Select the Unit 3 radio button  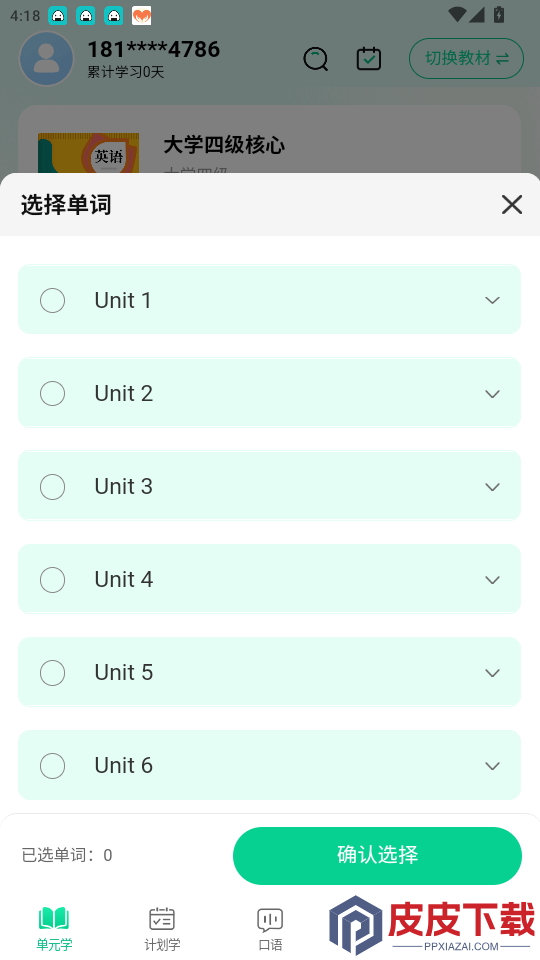click(x=53, y=487)
